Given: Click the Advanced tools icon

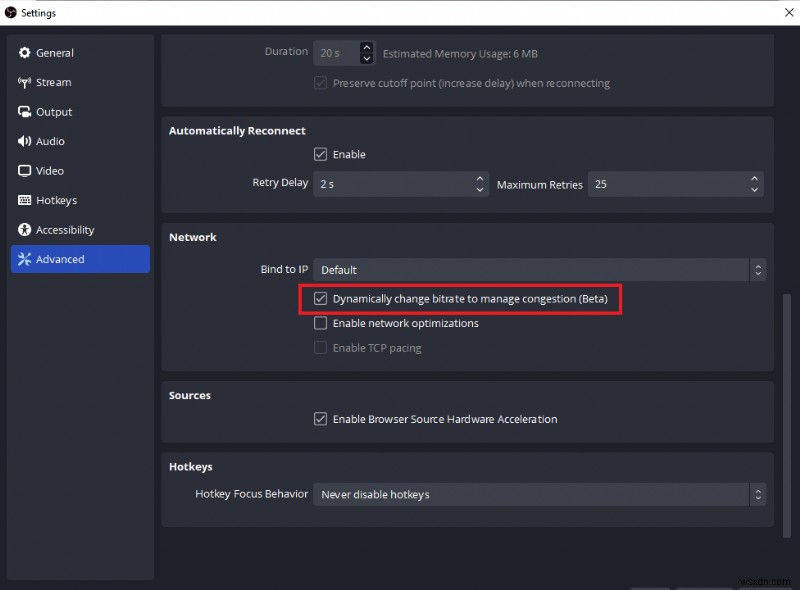Looking at the screenshot, I should (24, 259).
